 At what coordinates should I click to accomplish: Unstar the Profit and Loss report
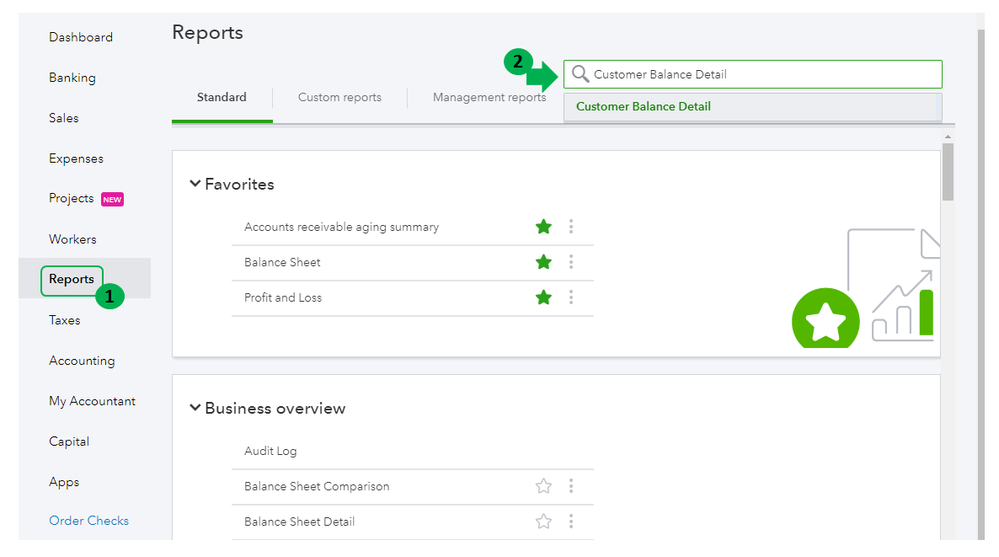pos(543,297)
